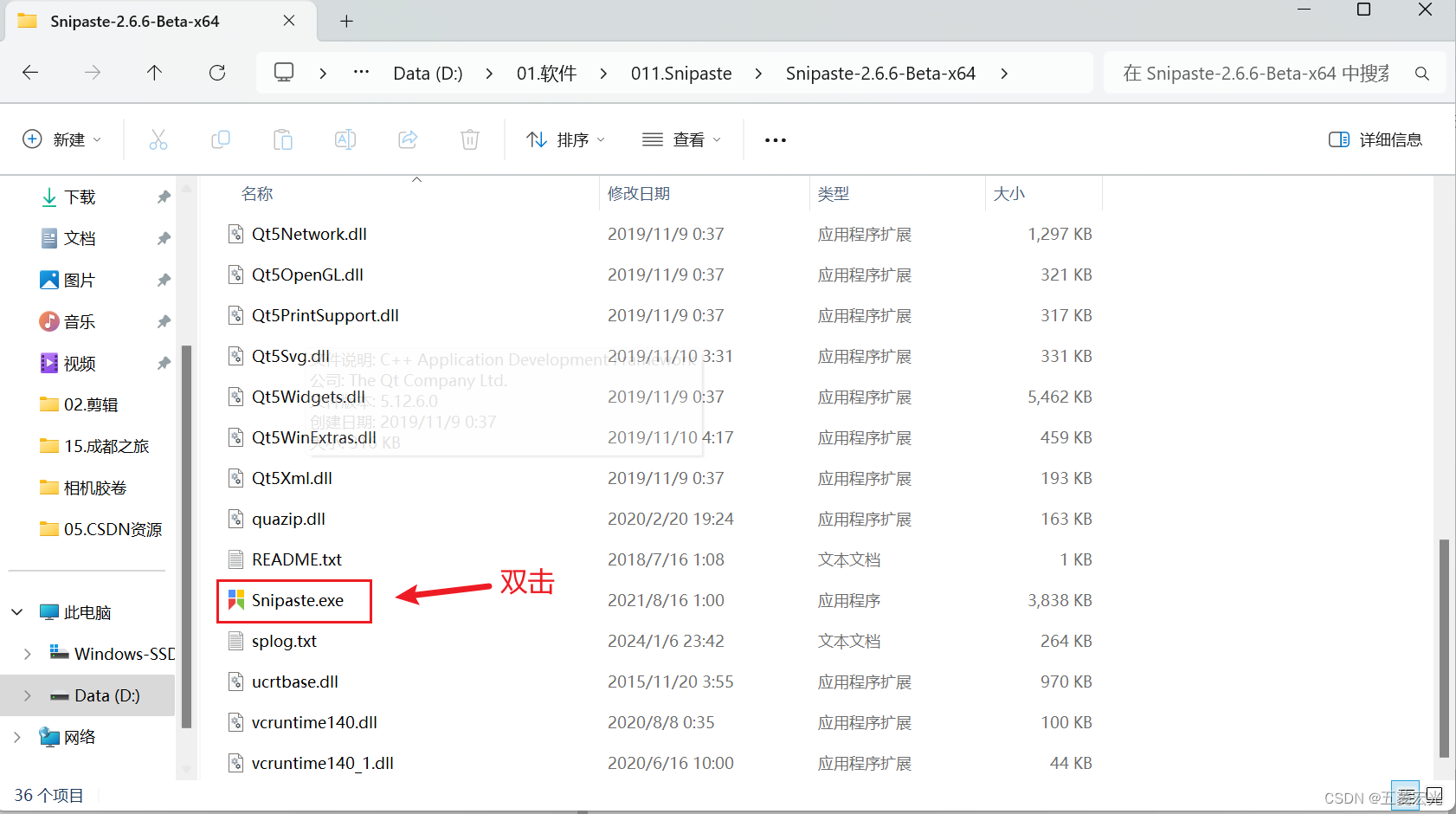Collapse the 此电脑 tree node
Screen dimensions: 1456x814
coord(17,612)
